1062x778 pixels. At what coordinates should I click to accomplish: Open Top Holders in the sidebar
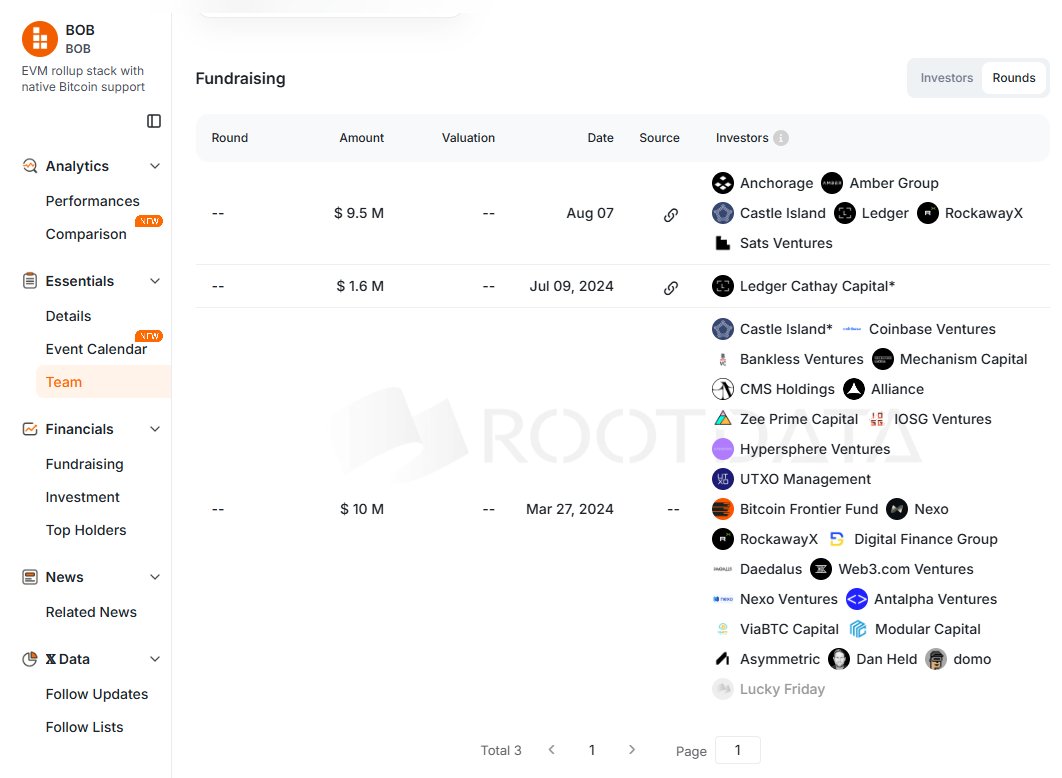point(86,530)
